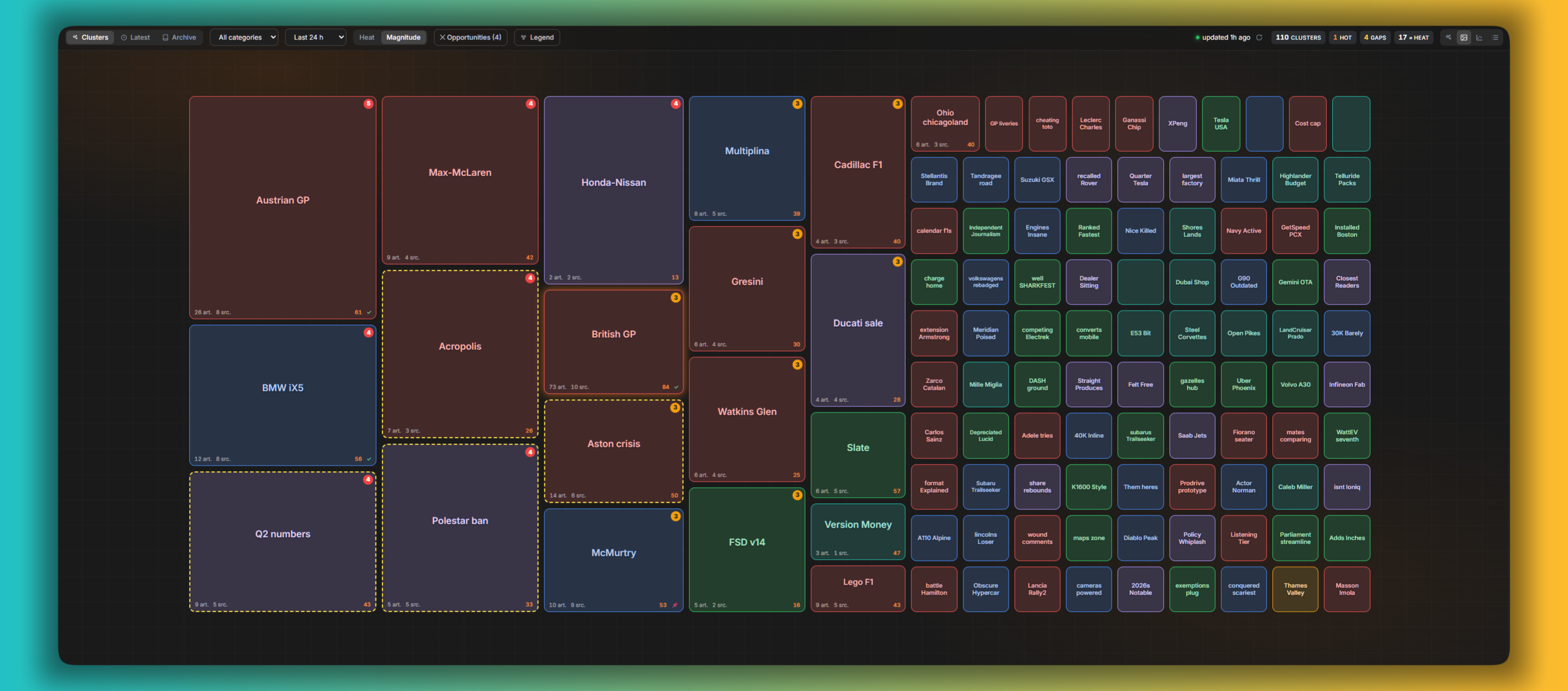Click the checkmark on the Austrian GP card
The width and height of the screenshot is (1568, 691).
(x=369, y=312)
